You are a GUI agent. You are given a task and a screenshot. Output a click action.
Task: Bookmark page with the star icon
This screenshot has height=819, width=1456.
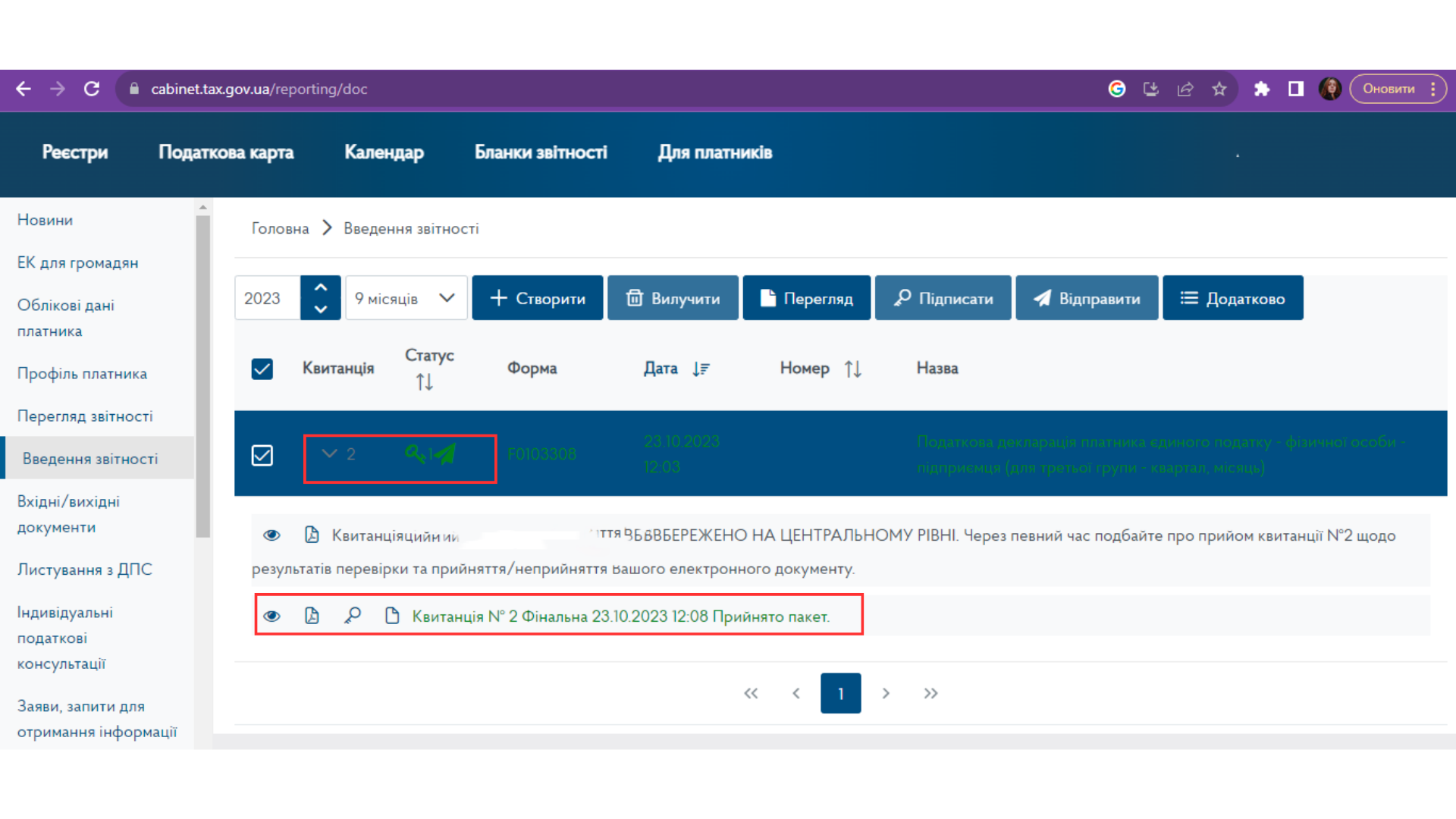coord(1219,89)
